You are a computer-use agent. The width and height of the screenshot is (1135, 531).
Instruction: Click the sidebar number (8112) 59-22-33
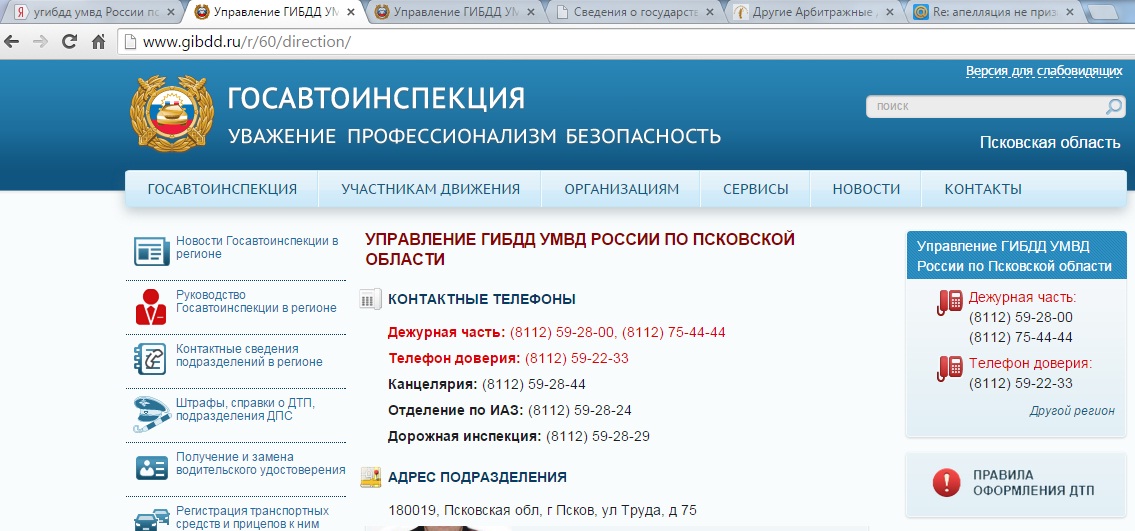[x=1021, y=383]
